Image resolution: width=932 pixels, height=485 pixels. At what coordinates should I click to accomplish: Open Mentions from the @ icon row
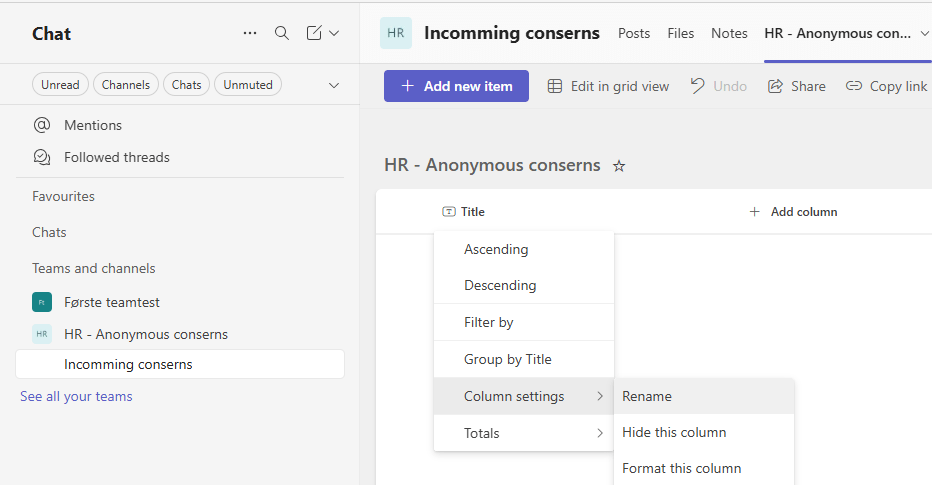pyautogui.click(x=92, y=125)
